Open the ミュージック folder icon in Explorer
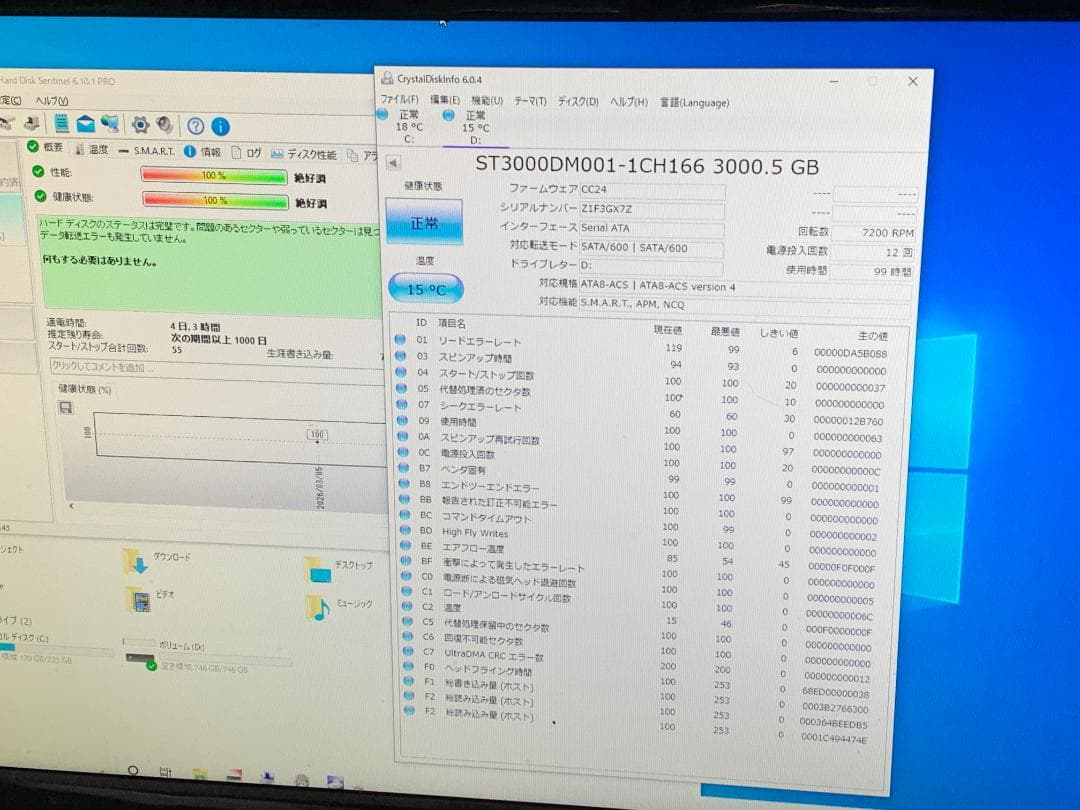 [318, 608]
